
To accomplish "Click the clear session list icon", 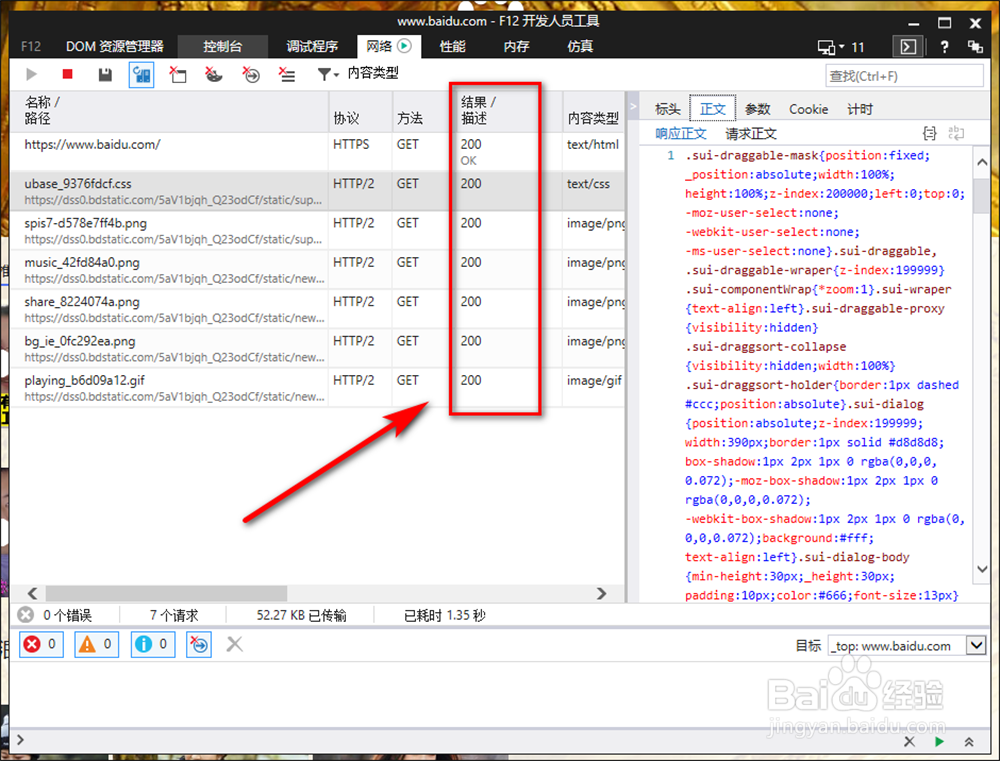I will pyautogui.click(x=287, y=75).
